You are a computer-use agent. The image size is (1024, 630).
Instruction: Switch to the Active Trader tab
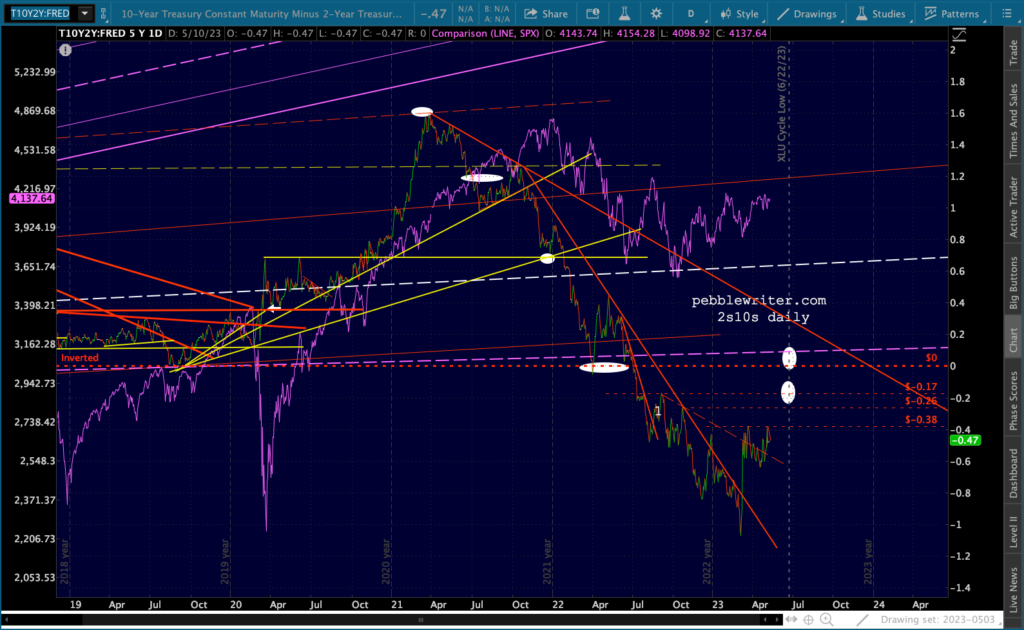[x=1014, y=206]
